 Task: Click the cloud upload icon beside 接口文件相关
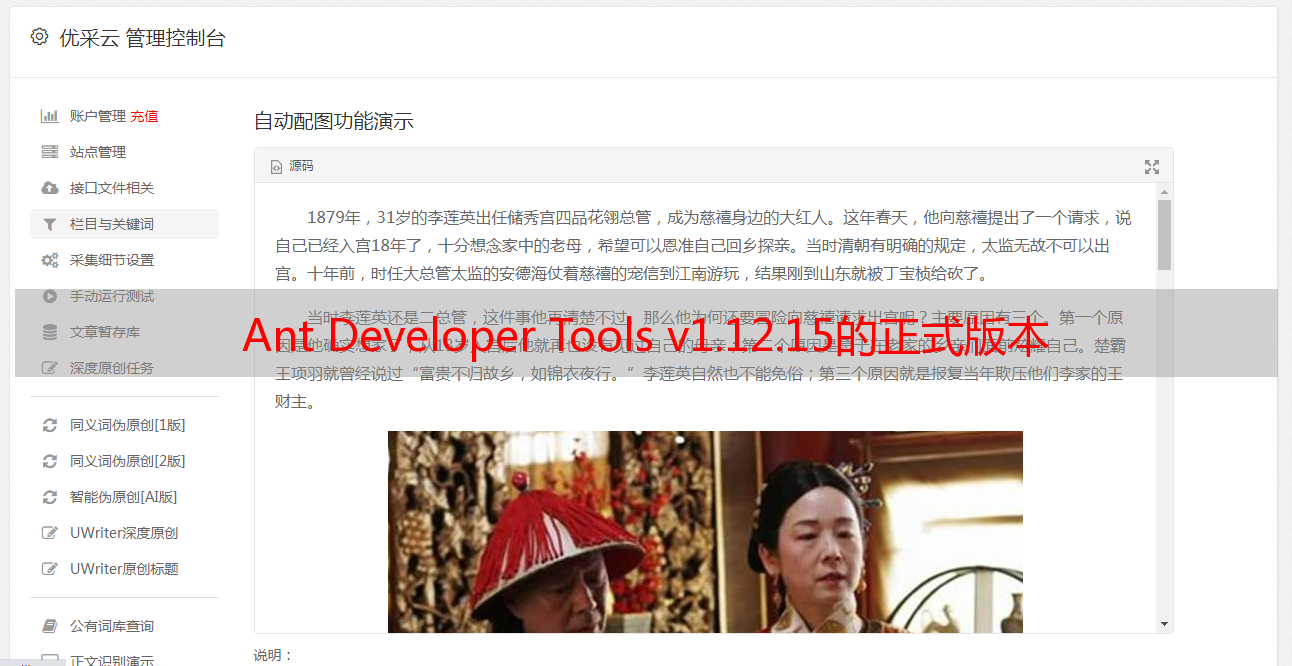pyautogui.click(x=49, y=188)
